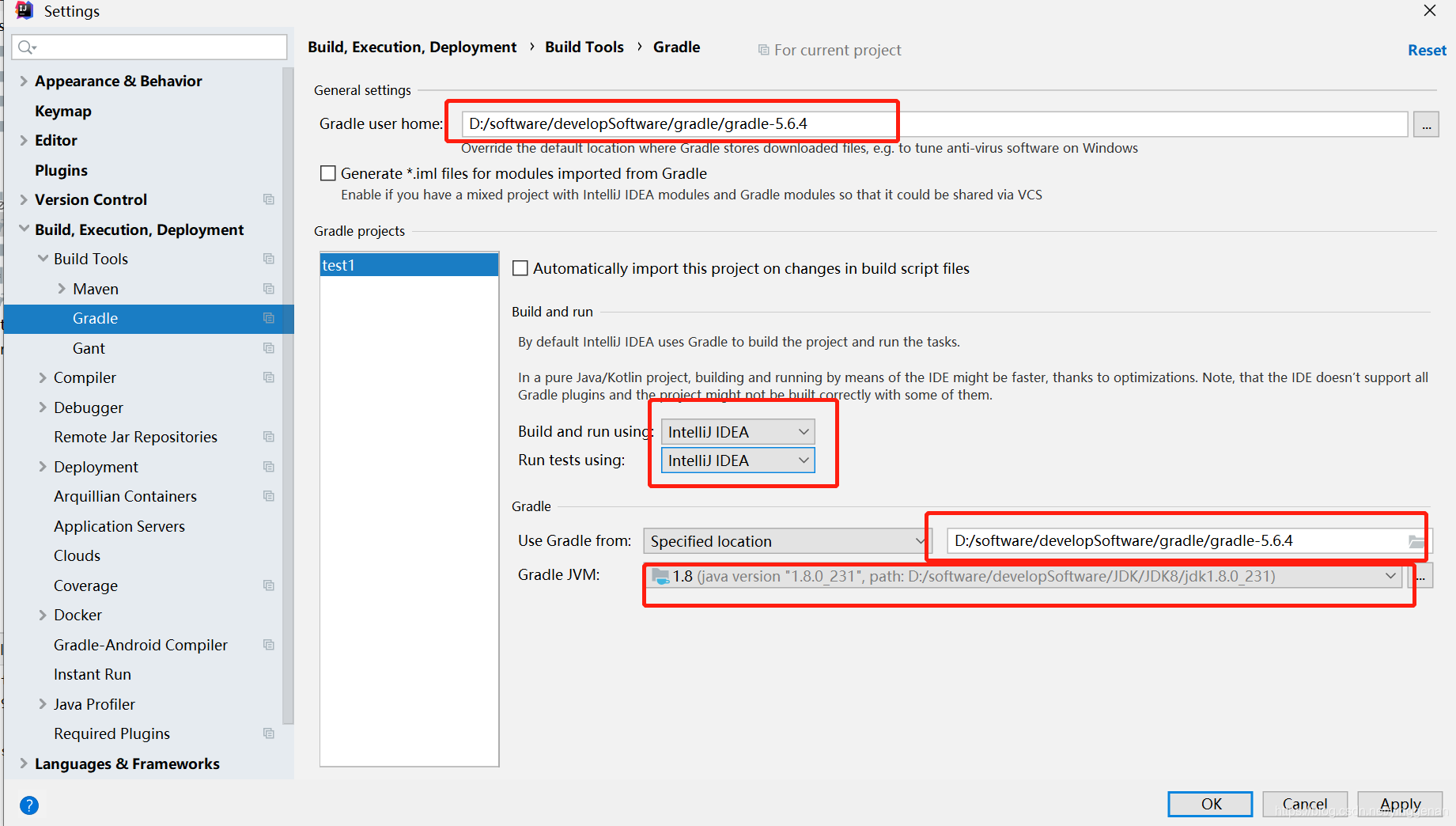Click the For current project icon
Image resolution: width=1456 pixels, height=826 pixels.
(763, 50)
